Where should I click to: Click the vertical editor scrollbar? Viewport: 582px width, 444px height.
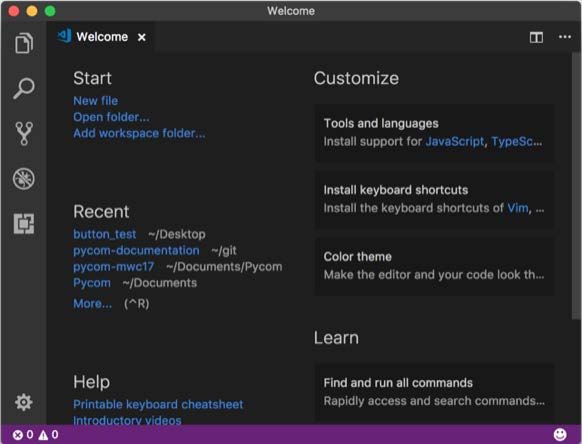[576, 186]
